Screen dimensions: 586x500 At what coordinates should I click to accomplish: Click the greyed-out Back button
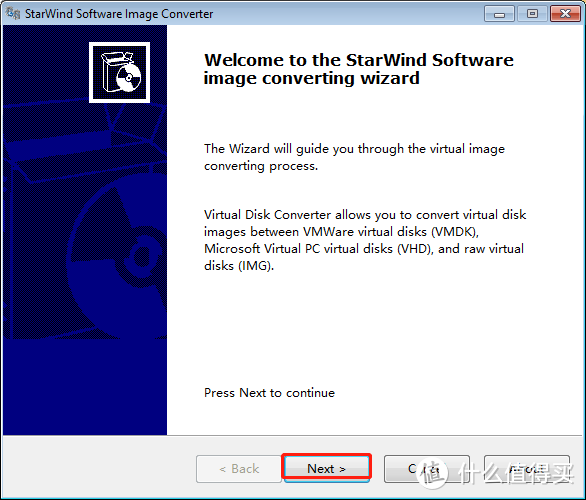239,468
